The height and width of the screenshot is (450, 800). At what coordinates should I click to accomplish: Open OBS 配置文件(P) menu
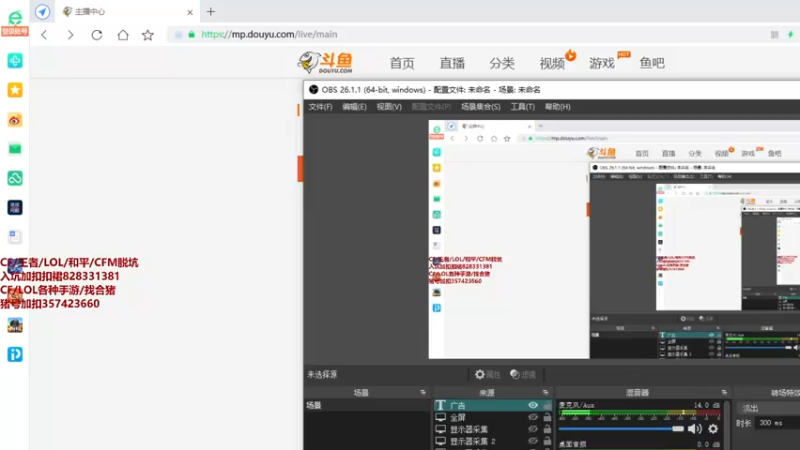(431, 107)
